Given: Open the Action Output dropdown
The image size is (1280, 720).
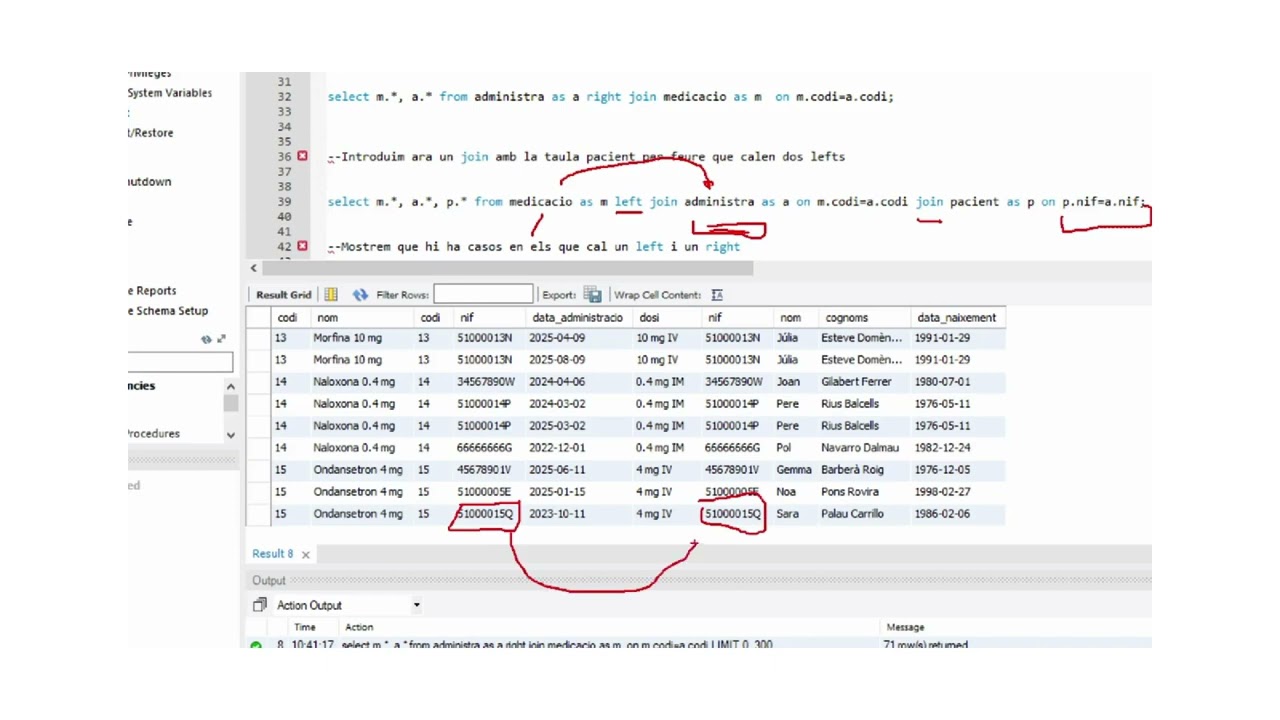Looking at the screenshot, I should coord(416,605).
